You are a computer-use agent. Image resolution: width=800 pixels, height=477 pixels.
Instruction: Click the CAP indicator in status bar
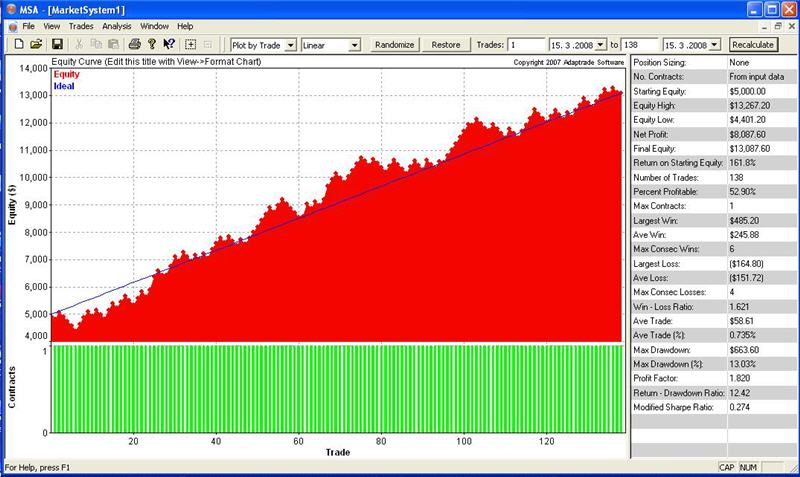726,467
